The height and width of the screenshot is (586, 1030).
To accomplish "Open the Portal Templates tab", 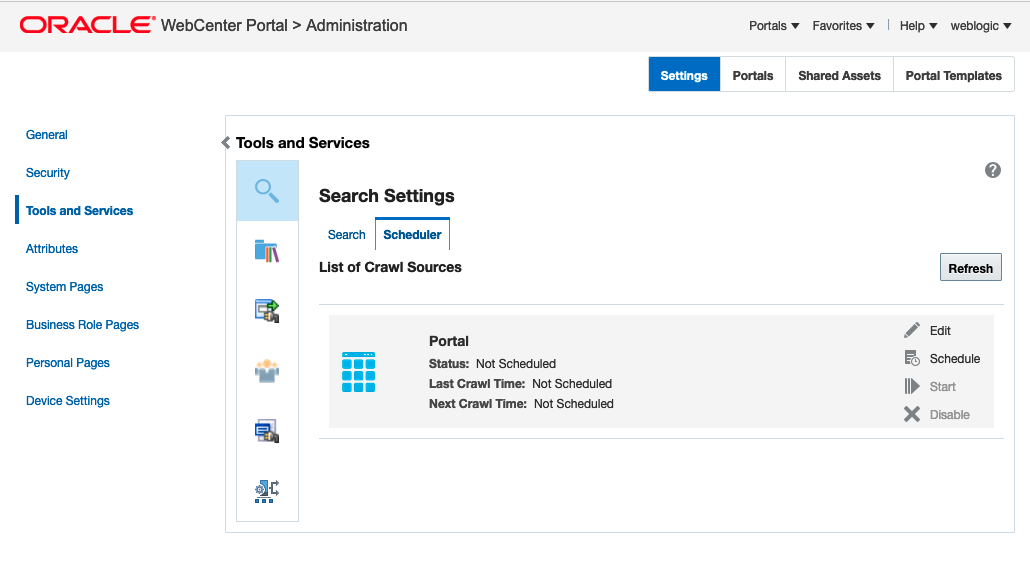I will click(954, 75).
